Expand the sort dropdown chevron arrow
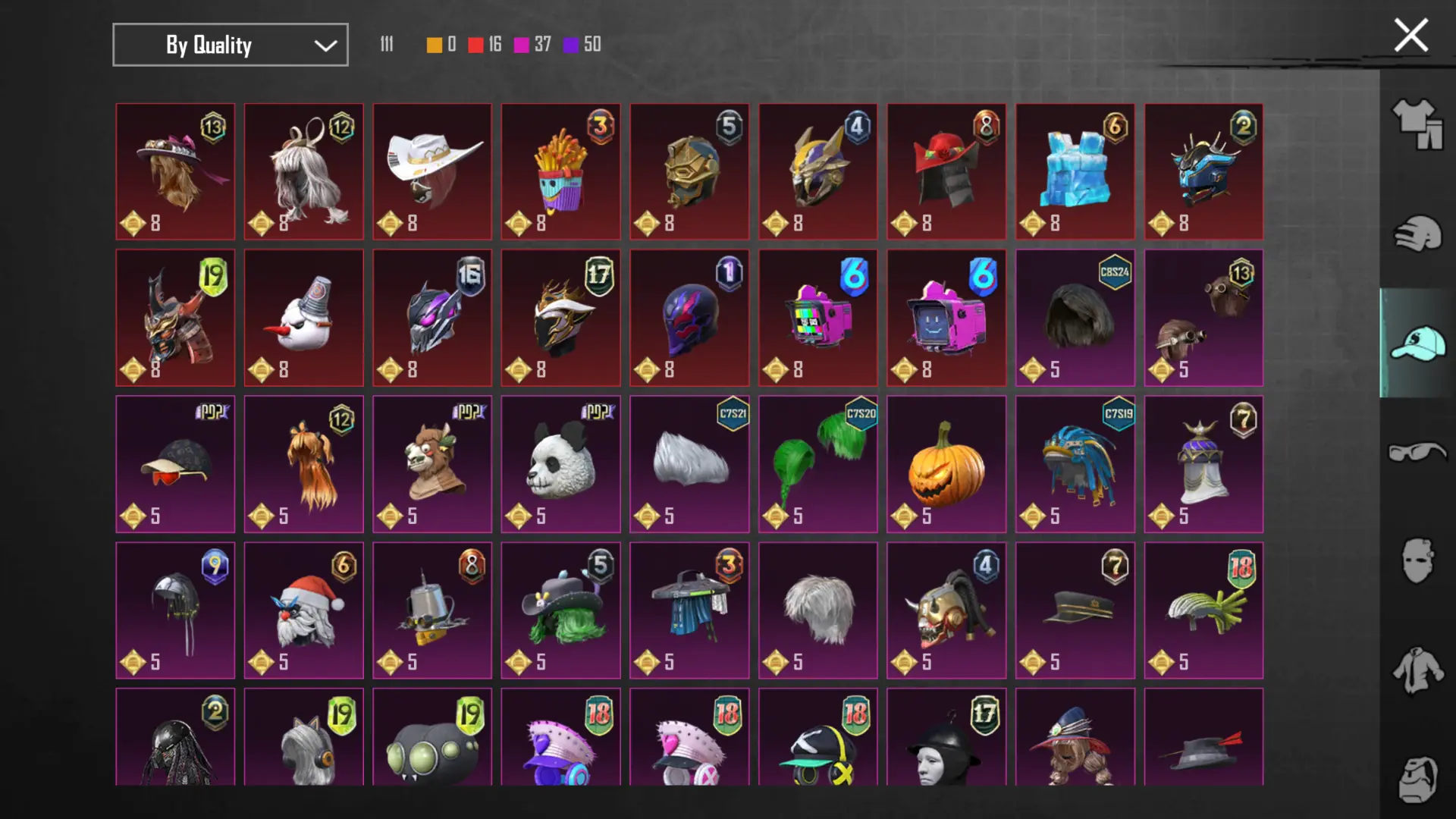1456x819 pixels. pos(325,45)
